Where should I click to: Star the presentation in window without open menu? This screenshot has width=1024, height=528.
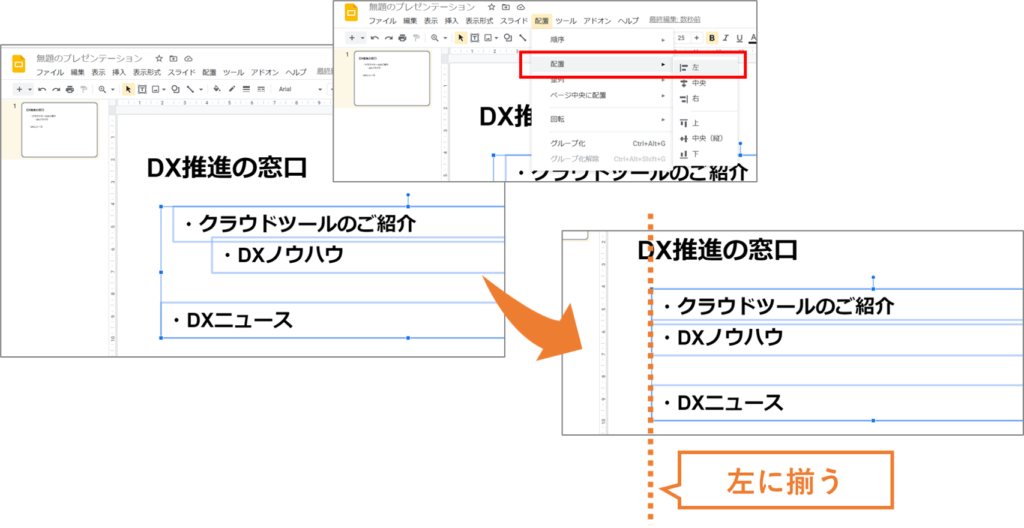159,59
